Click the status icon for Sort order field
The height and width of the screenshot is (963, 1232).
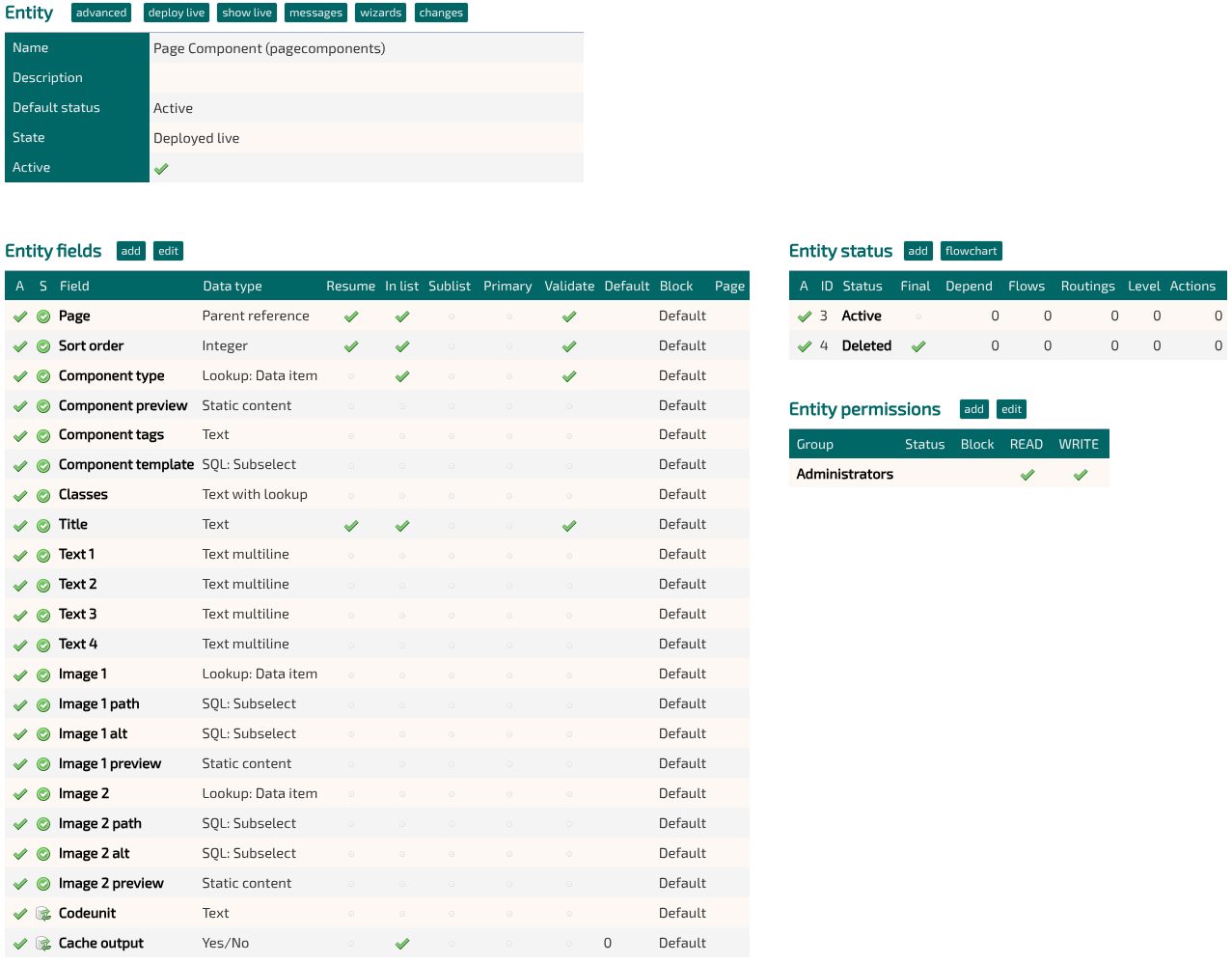[x=43, y=346]
